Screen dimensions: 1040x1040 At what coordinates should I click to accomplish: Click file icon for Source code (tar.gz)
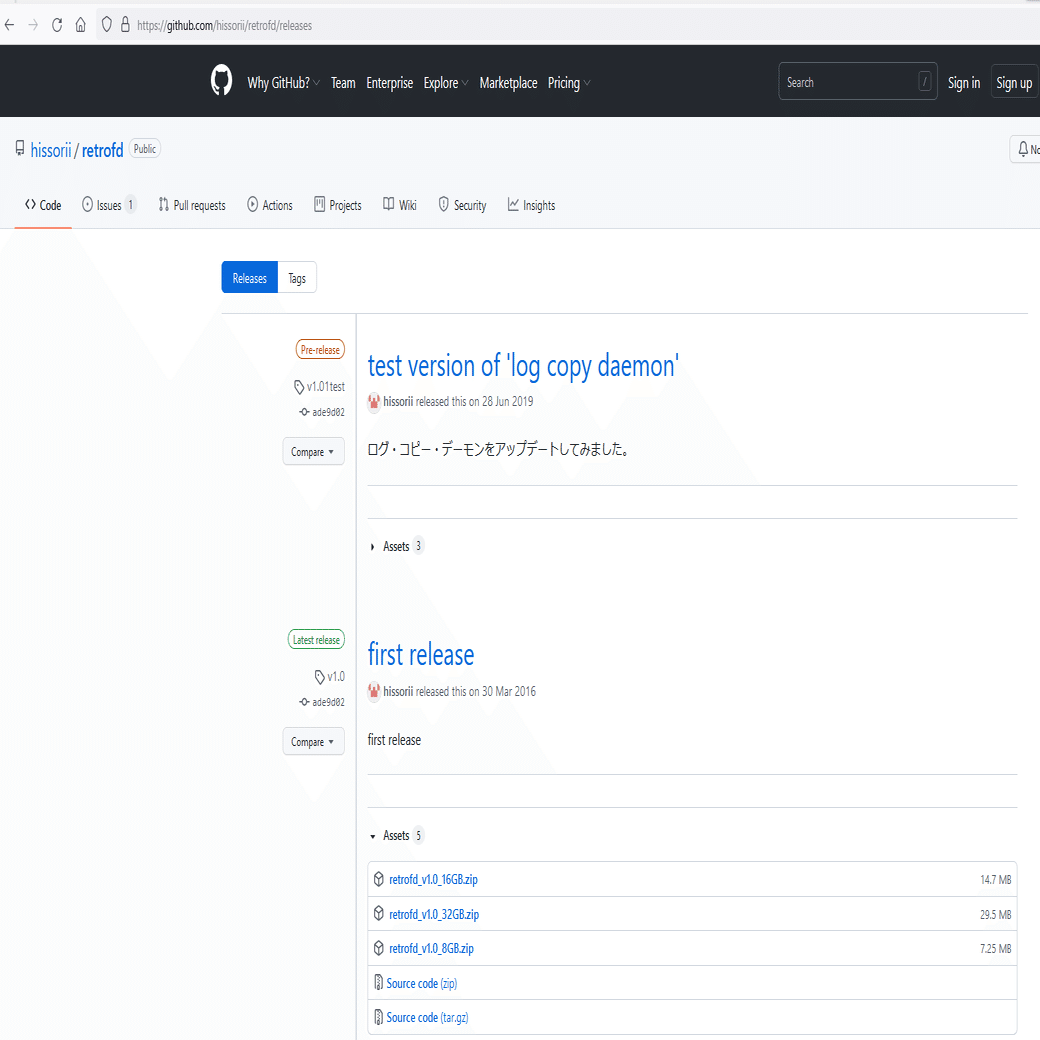[378, 1017]
